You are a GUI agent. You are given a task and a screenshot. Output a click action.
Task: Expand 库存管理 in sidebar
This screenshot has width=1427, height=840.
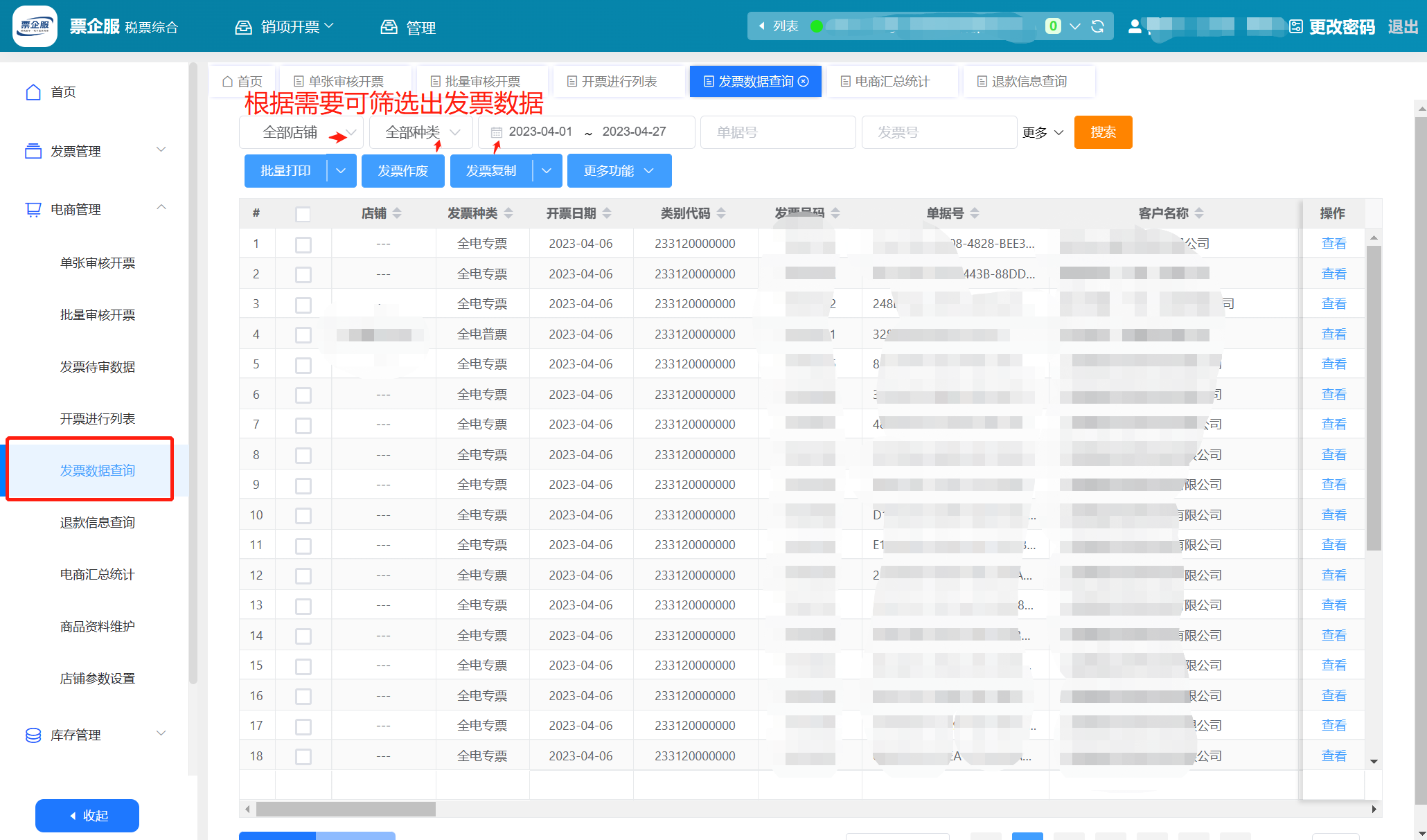tap(161, 733)
